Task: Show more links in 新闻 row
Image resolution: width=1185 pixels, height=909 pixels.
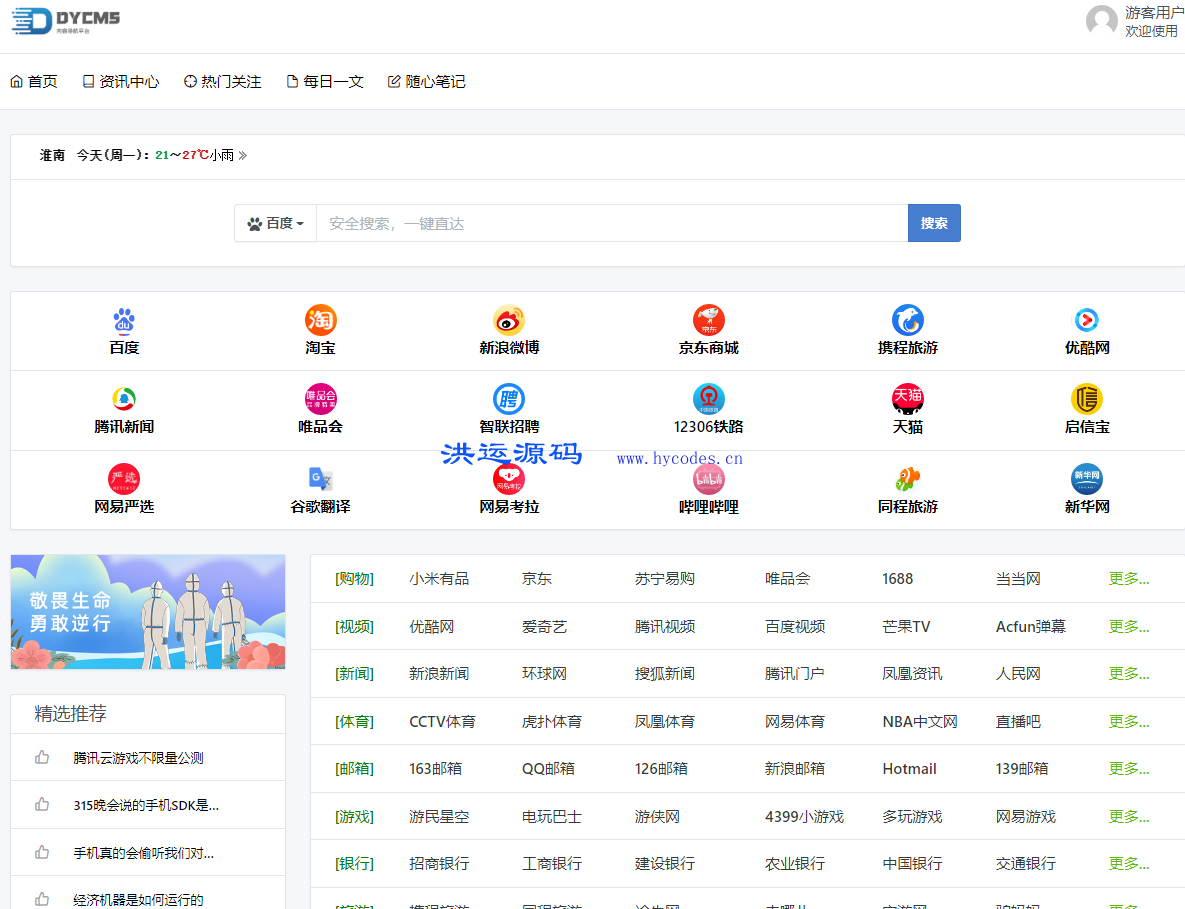Action: click(x=1128, y=673)
